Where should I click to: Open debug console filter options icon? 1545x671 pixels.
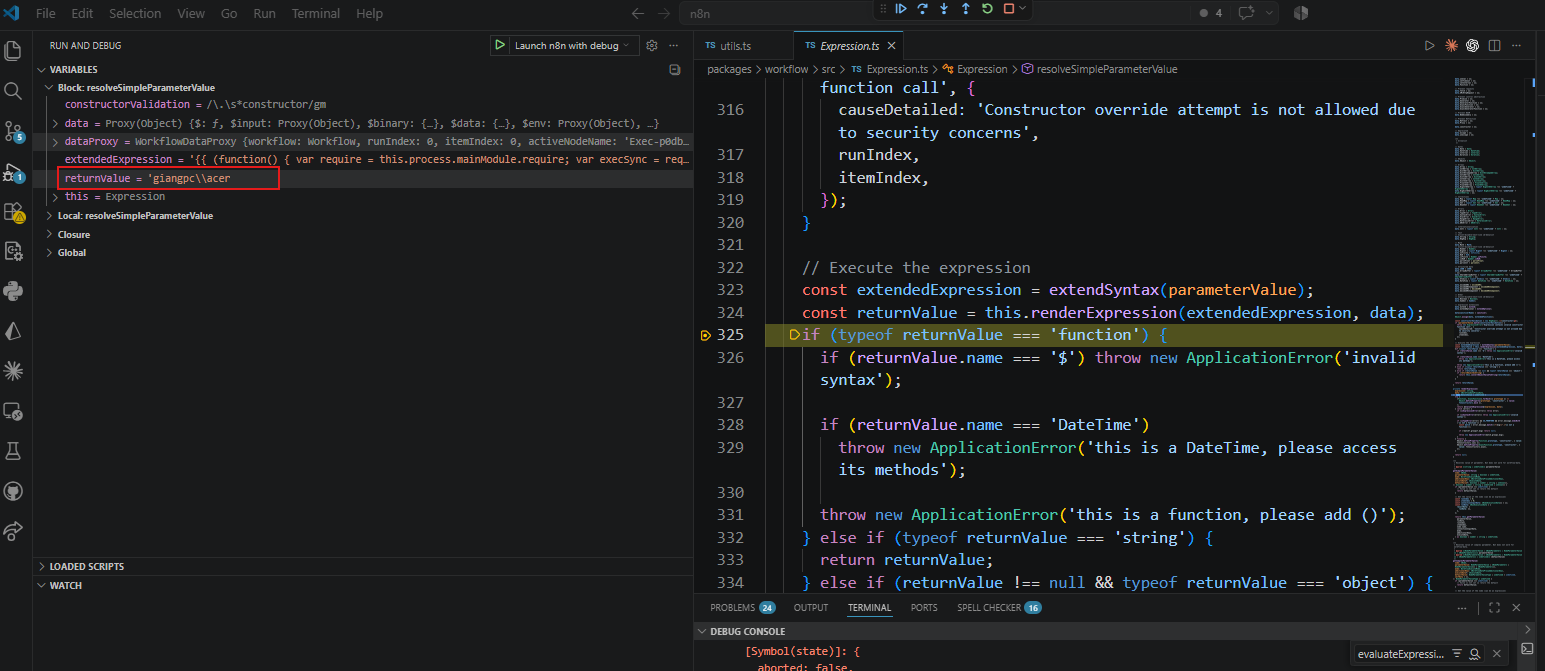click(1456, 653)
